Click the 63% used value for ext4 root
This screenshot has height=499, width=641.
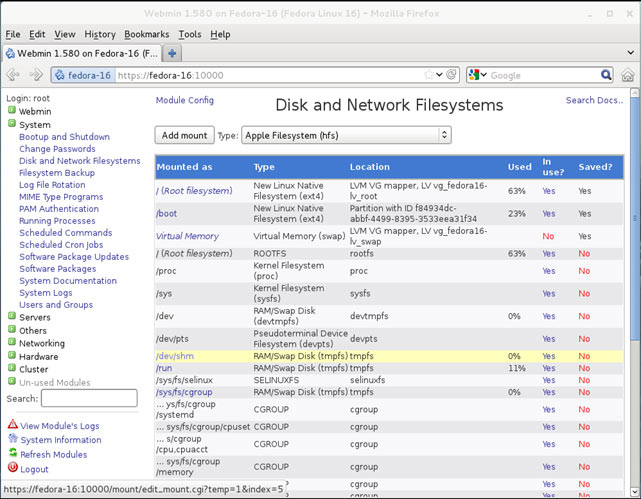pyautogui.click(x=517, y=191)
